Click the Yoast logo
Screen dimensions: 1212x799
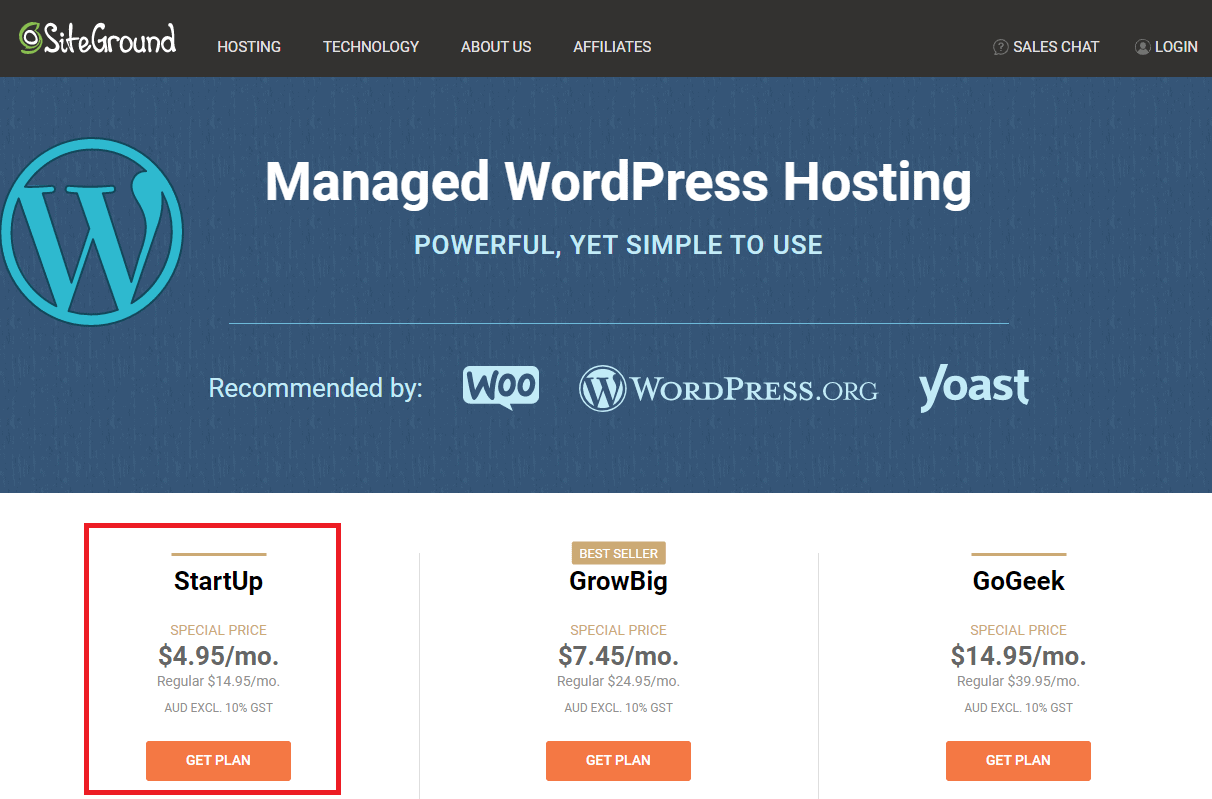point(974,388)
